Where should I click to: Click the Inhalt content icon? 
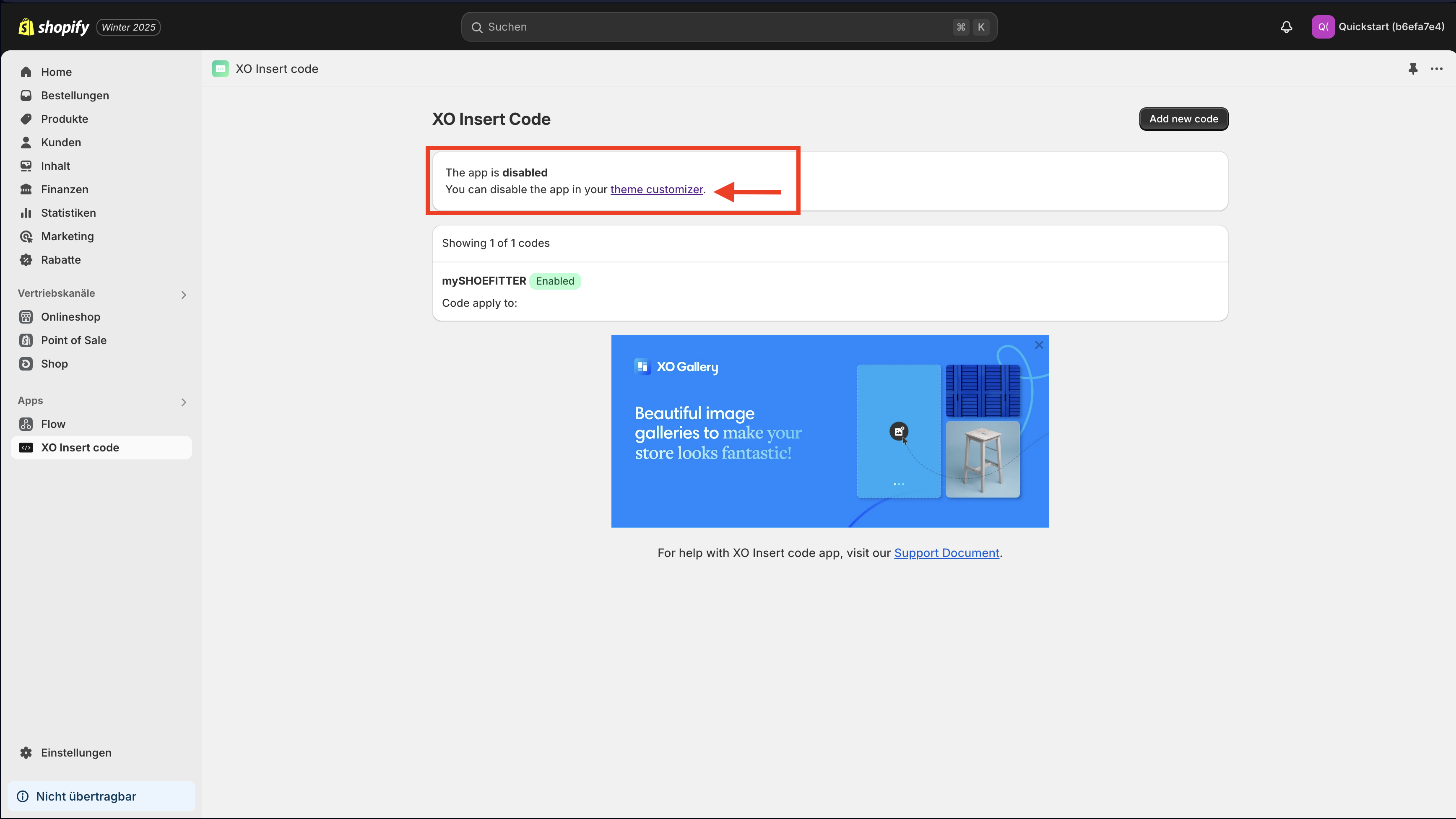click(26, 166)
